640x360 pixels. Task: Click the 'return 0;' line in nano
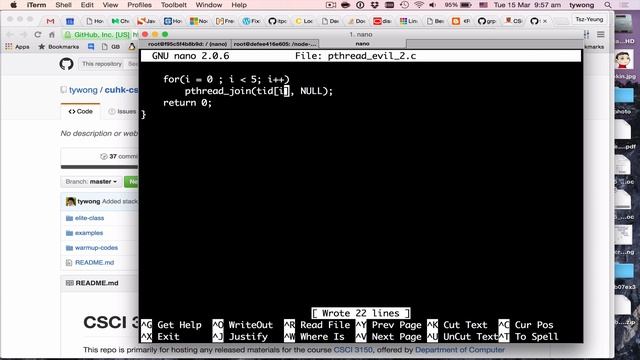pos(187,103)
